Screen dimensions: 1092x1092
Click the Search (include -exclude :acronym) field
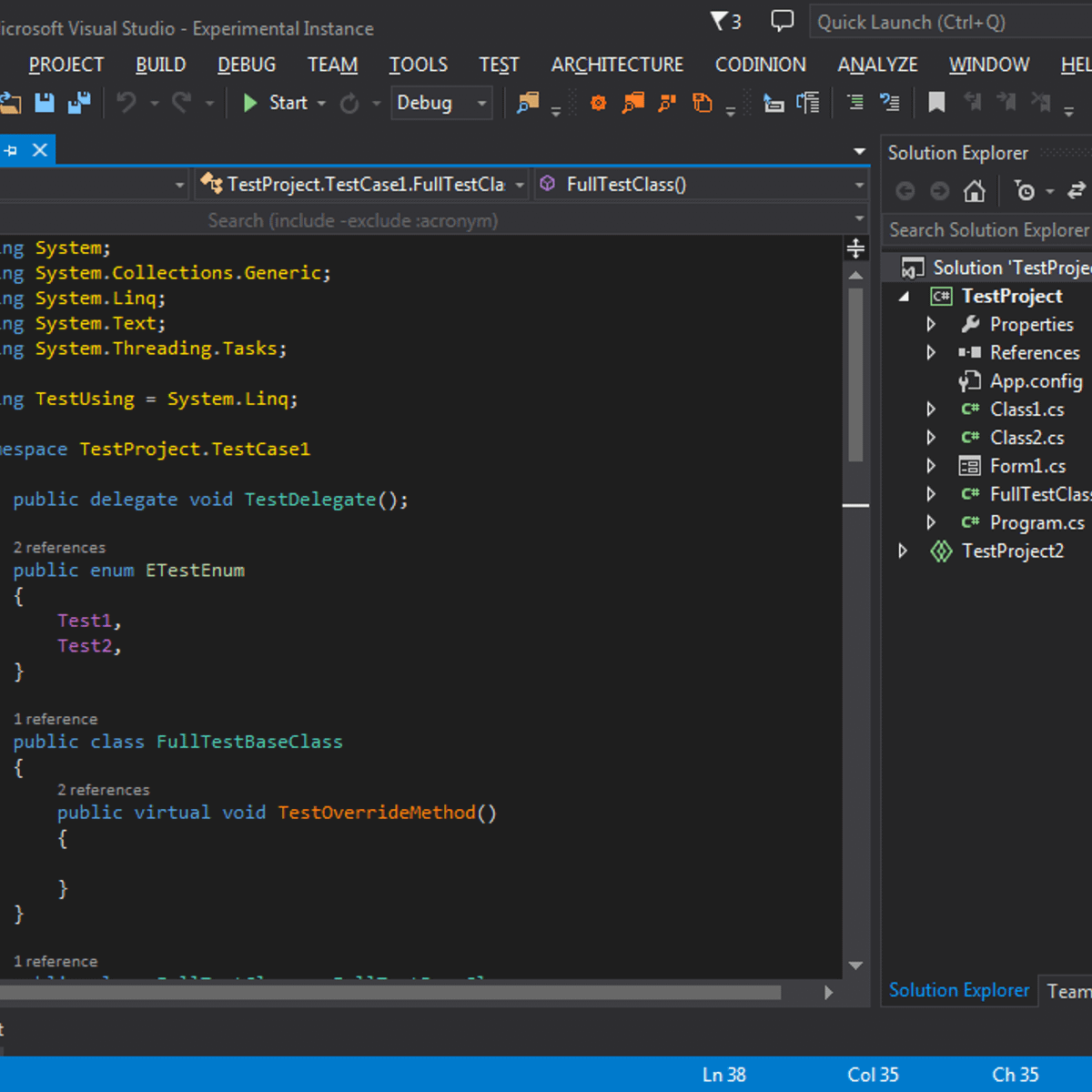click(434, 220)
